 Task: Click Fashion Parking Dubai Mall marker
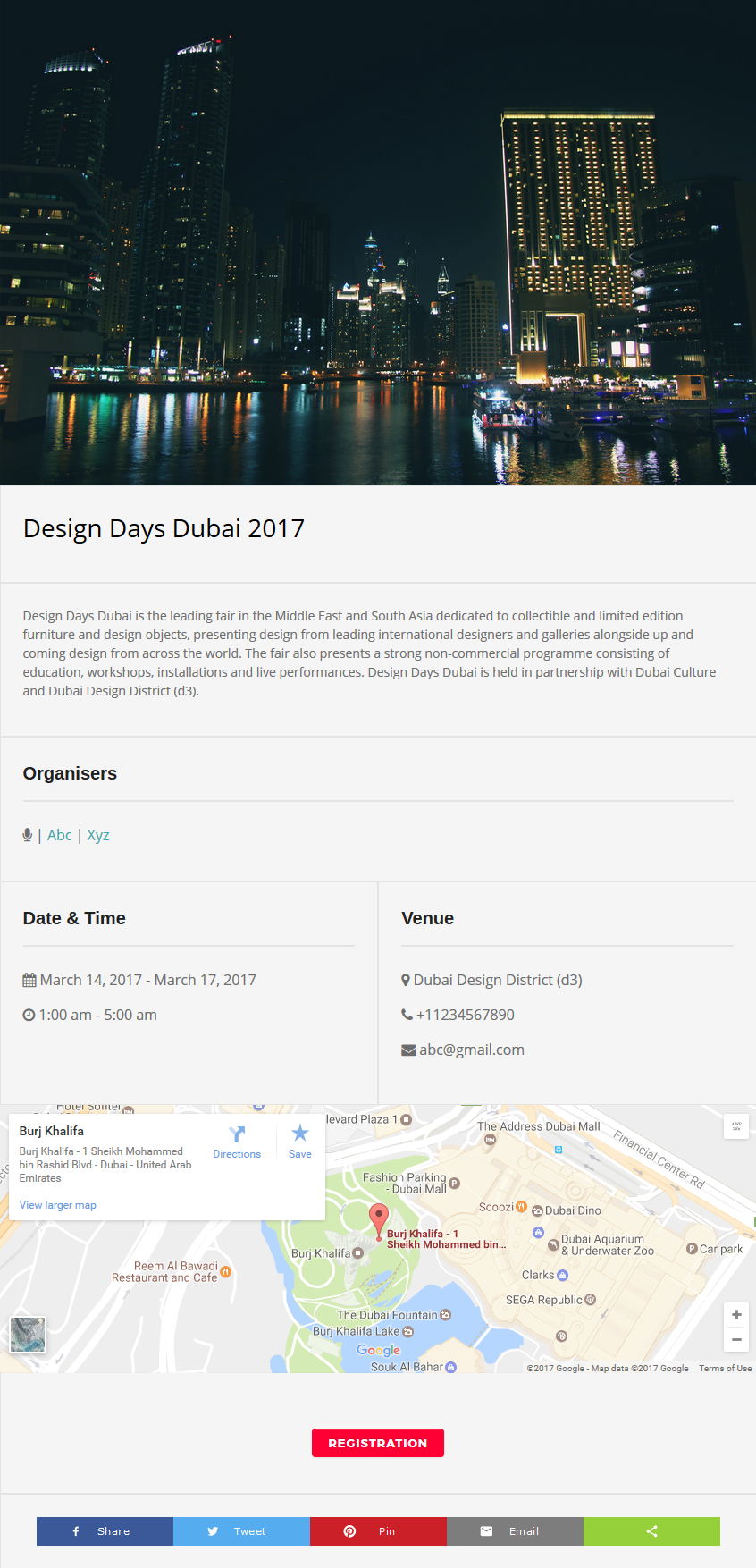[x=454, y=1184]
